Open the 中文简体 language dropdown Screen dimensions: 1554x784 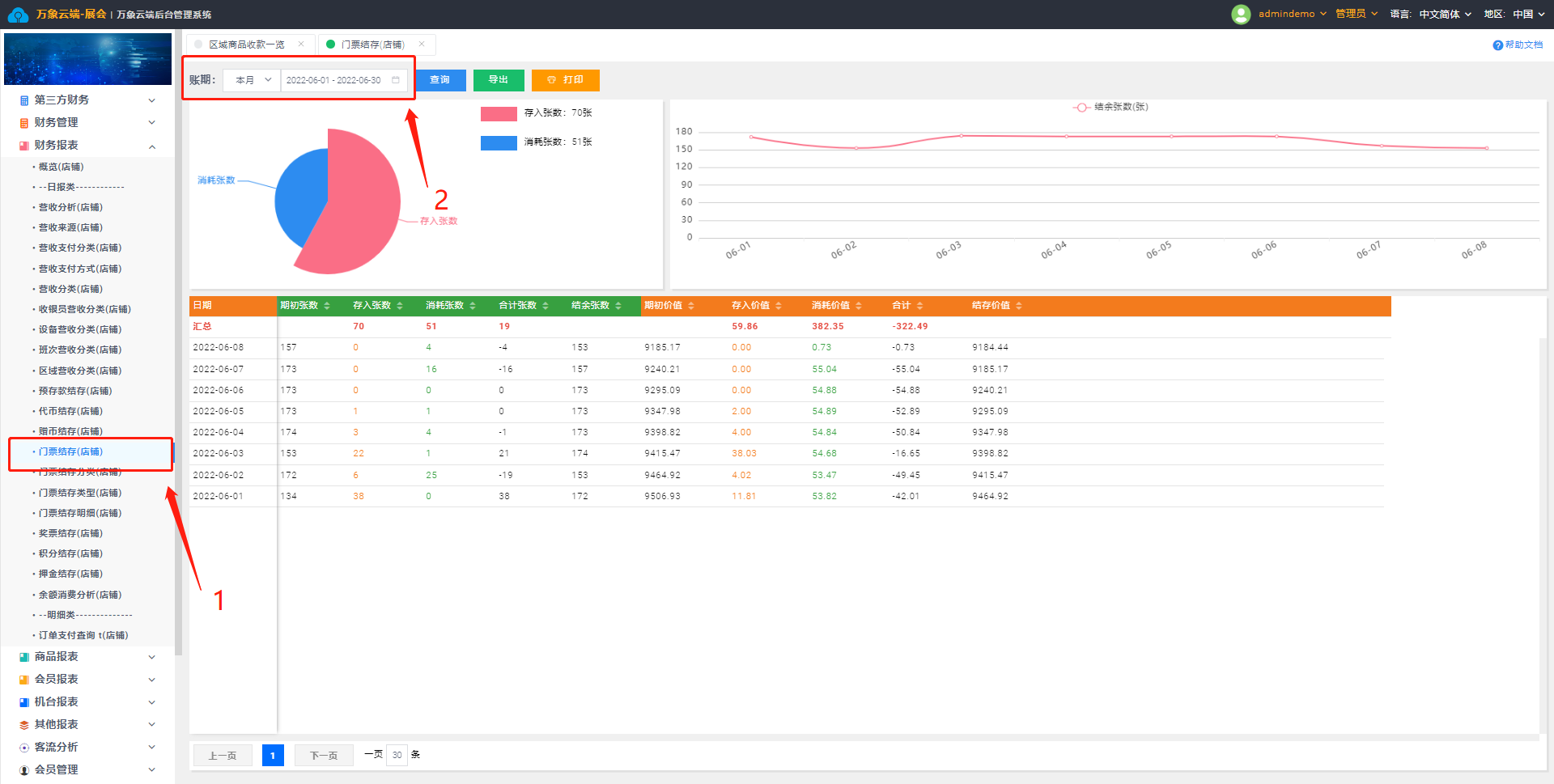(x=1446, y=14)
